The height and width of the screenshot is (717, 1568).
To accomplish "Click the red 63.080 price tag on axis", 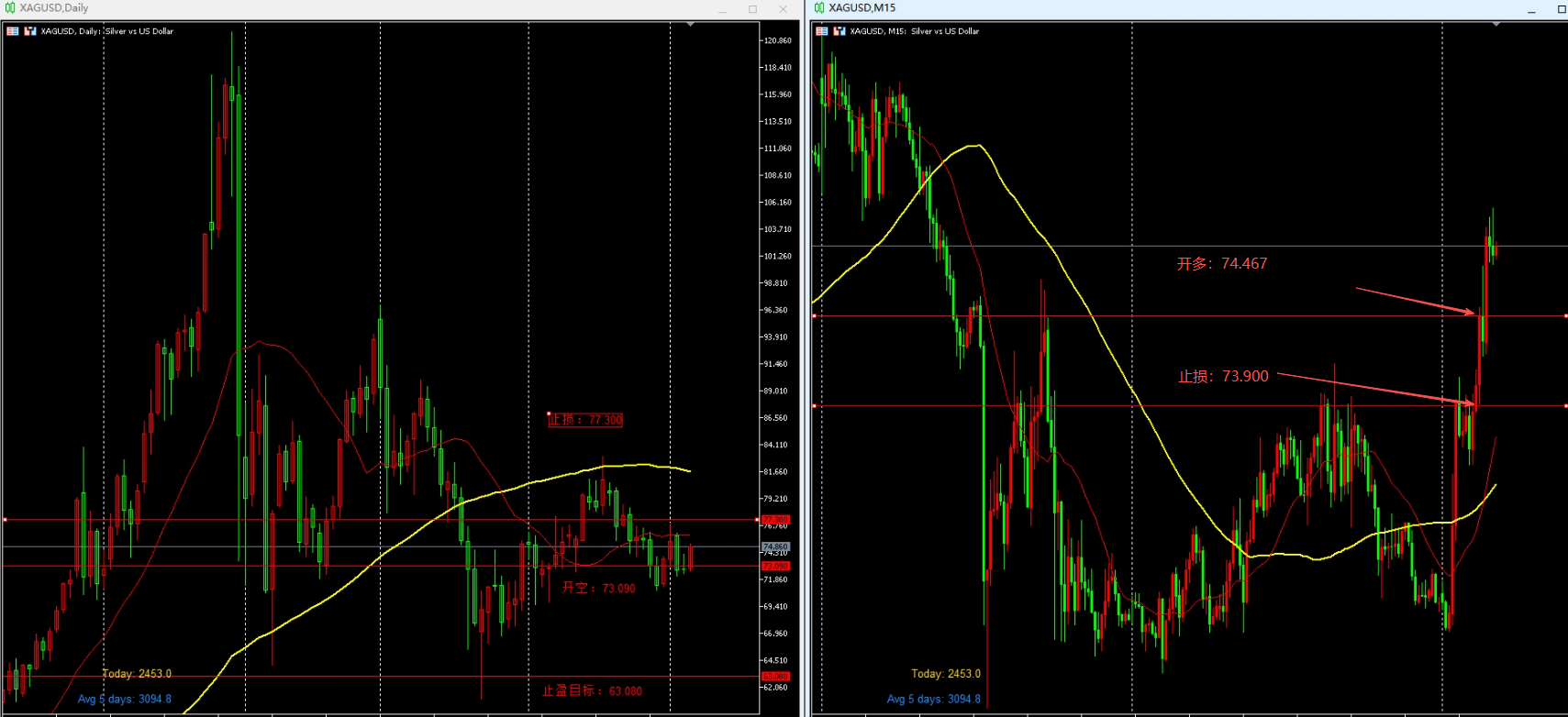I will tap(775, 677).
